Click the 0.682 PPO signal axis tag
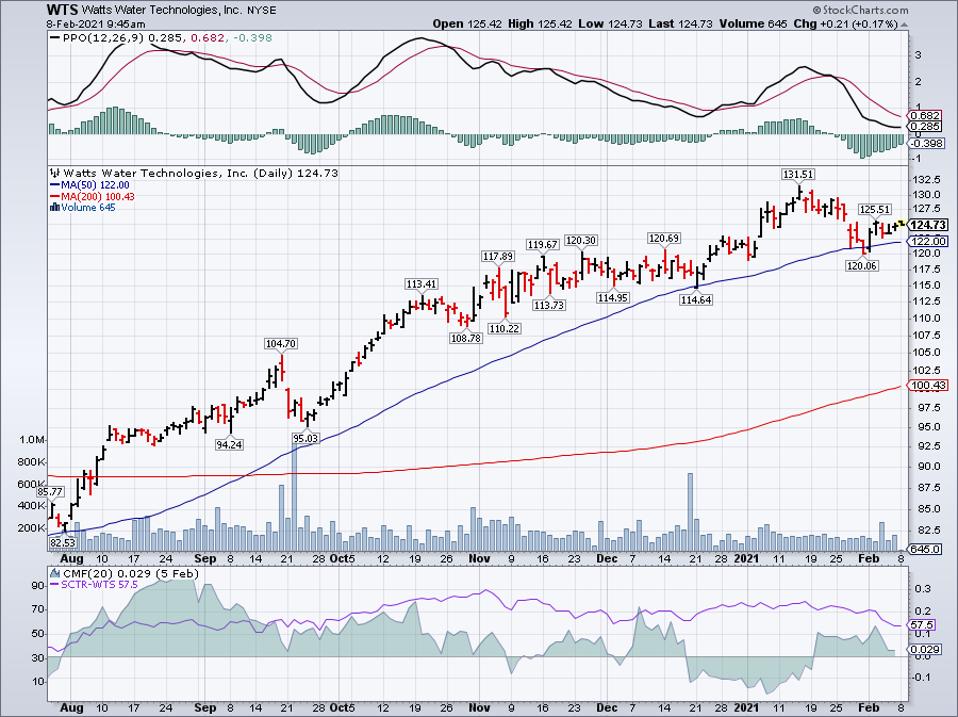Viewport: 958px width, 717px height. (924, 115)
